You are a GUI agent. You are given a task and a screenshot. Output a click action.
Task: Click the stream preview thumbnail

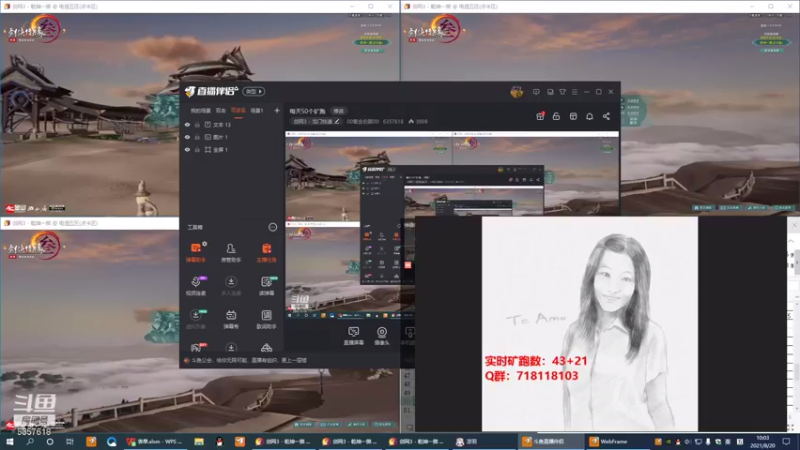click(x=452, y=225)
